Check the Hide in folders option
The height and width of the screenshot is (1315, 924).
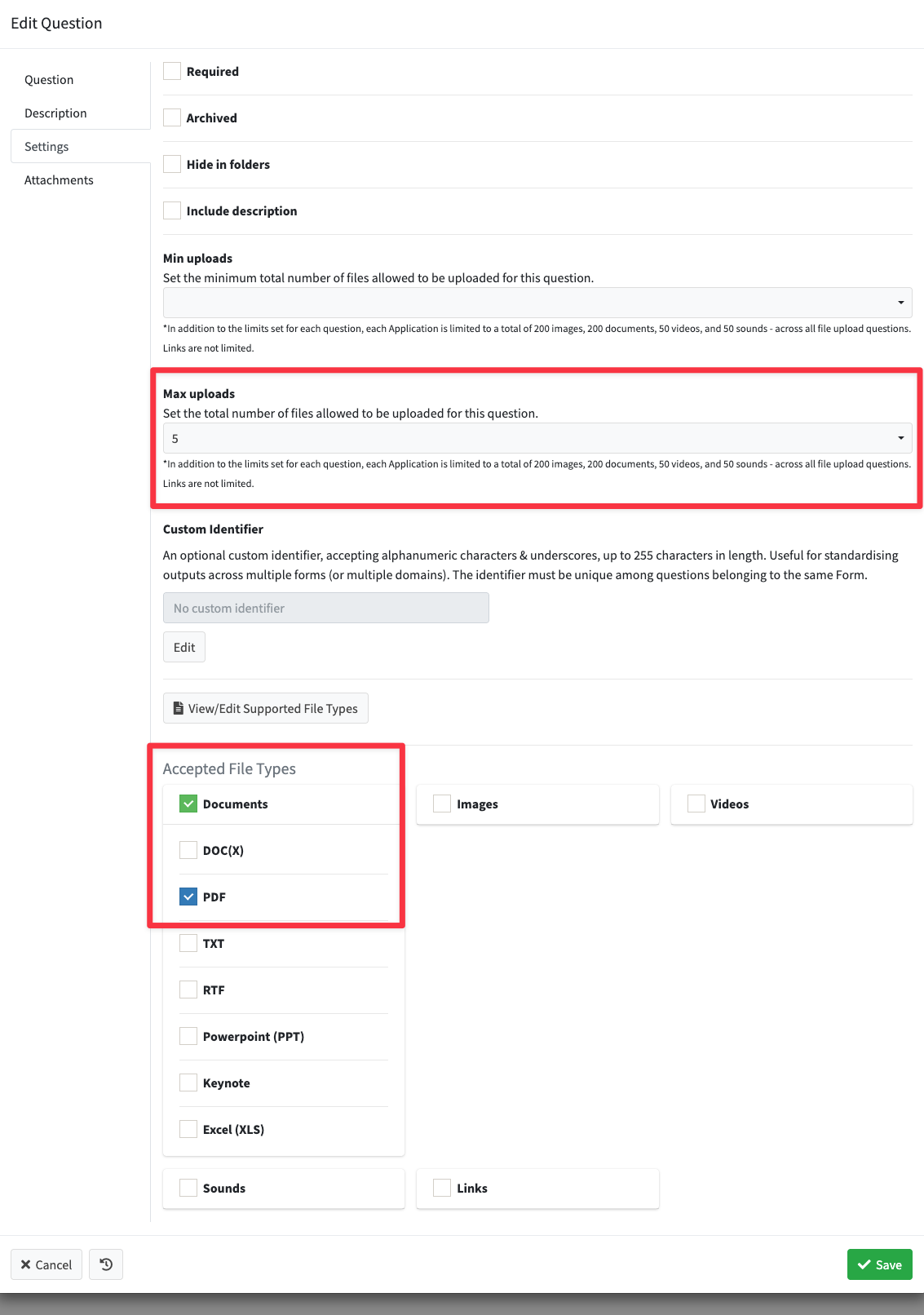(172, 164)
